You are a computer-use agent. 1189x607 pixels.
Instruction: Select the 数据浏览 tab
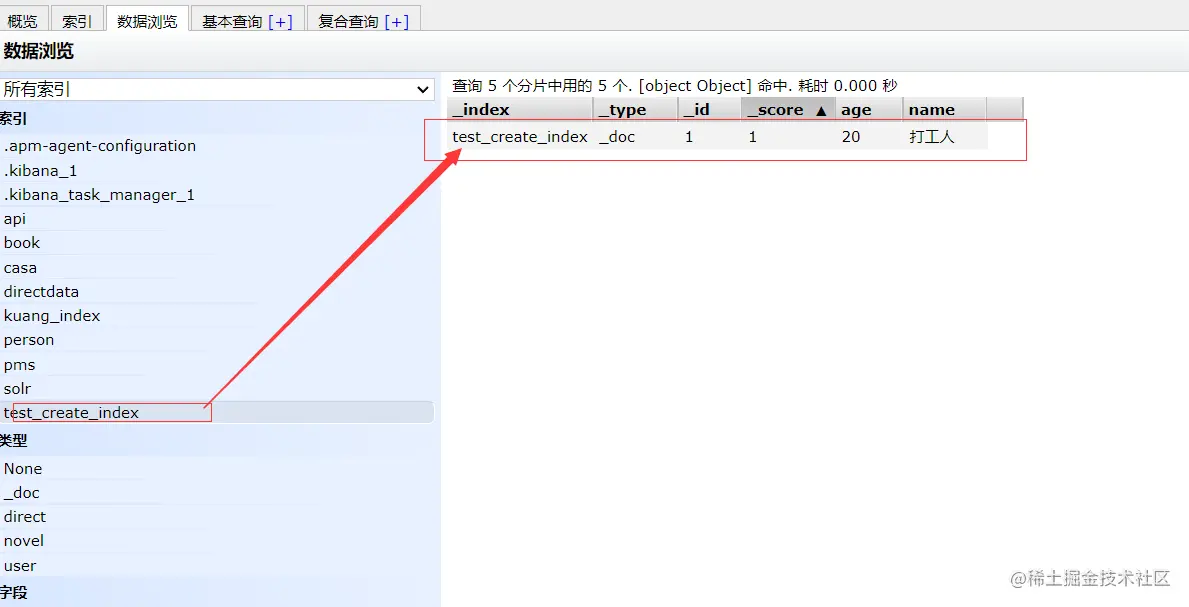pos(147,20)
